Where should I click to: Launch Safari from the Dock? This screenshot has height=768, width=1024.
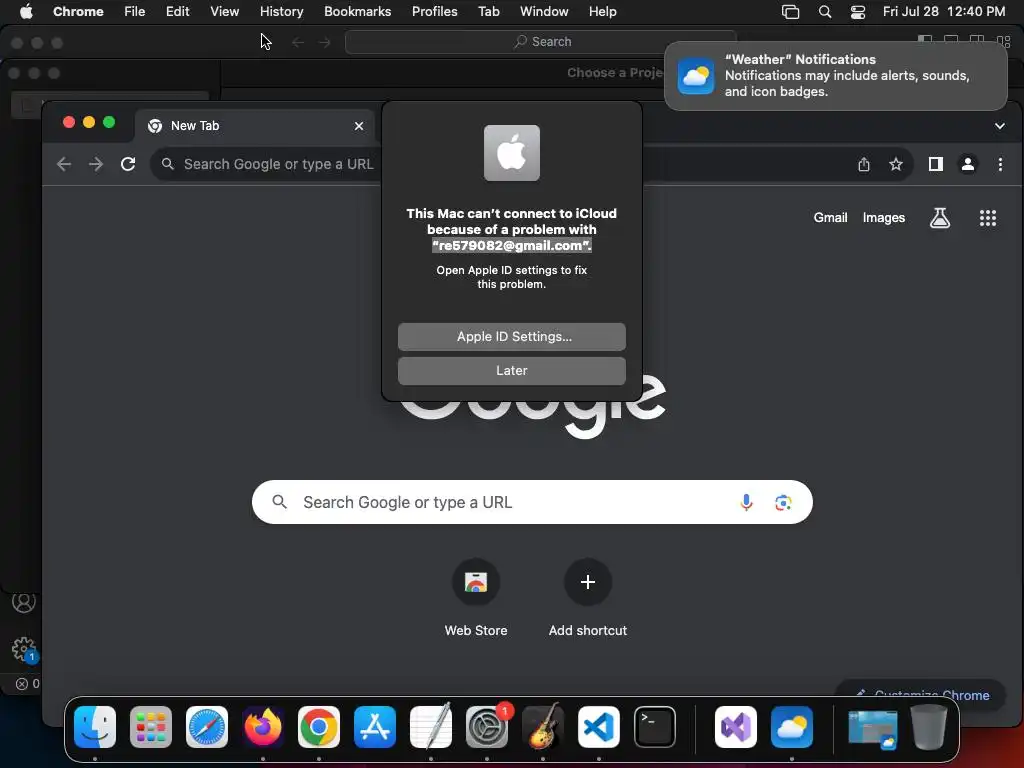[x=207, y=727]
